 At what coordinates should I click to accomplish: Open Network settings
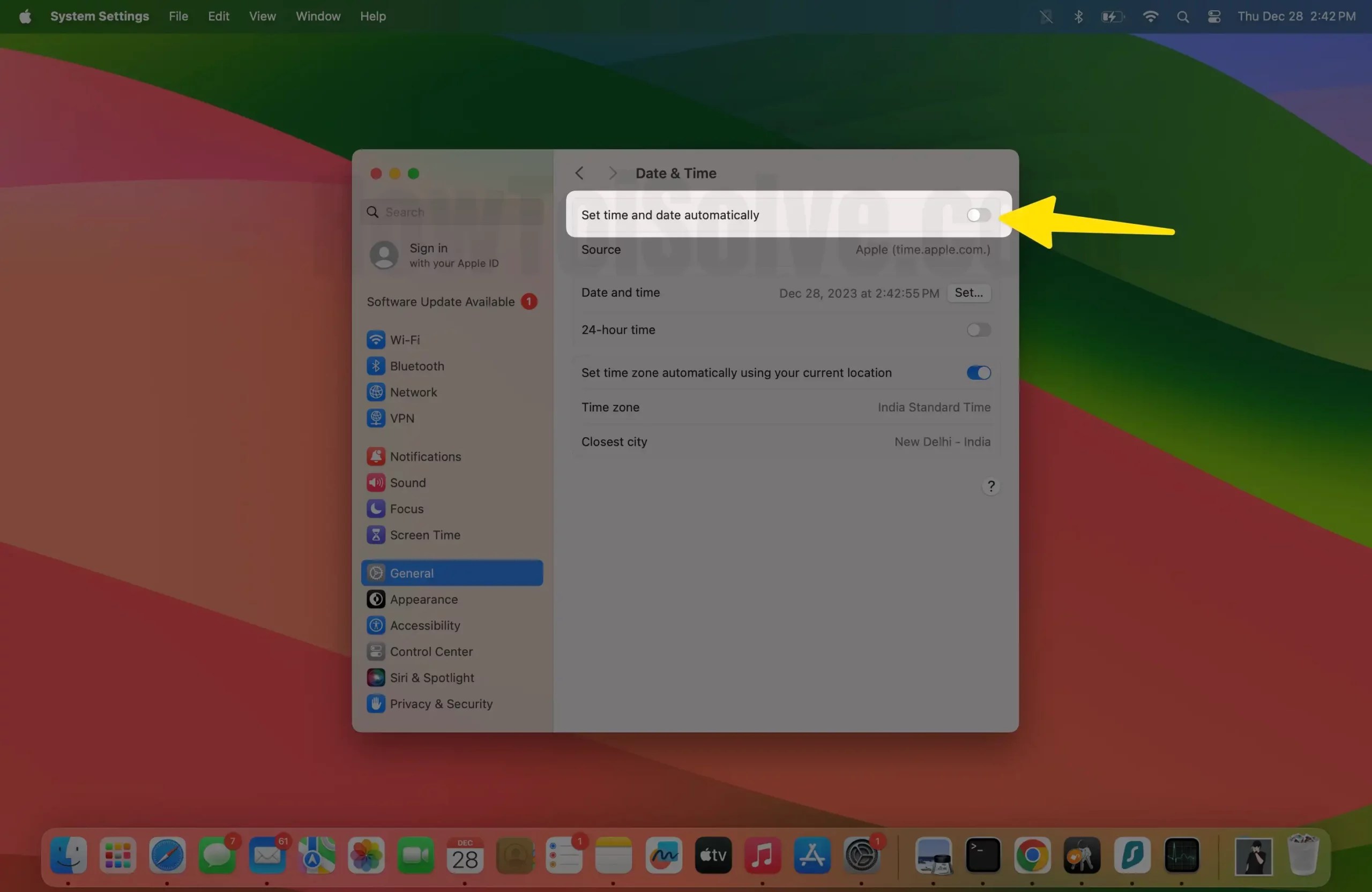pyautogui.click(x=413, y=392)
